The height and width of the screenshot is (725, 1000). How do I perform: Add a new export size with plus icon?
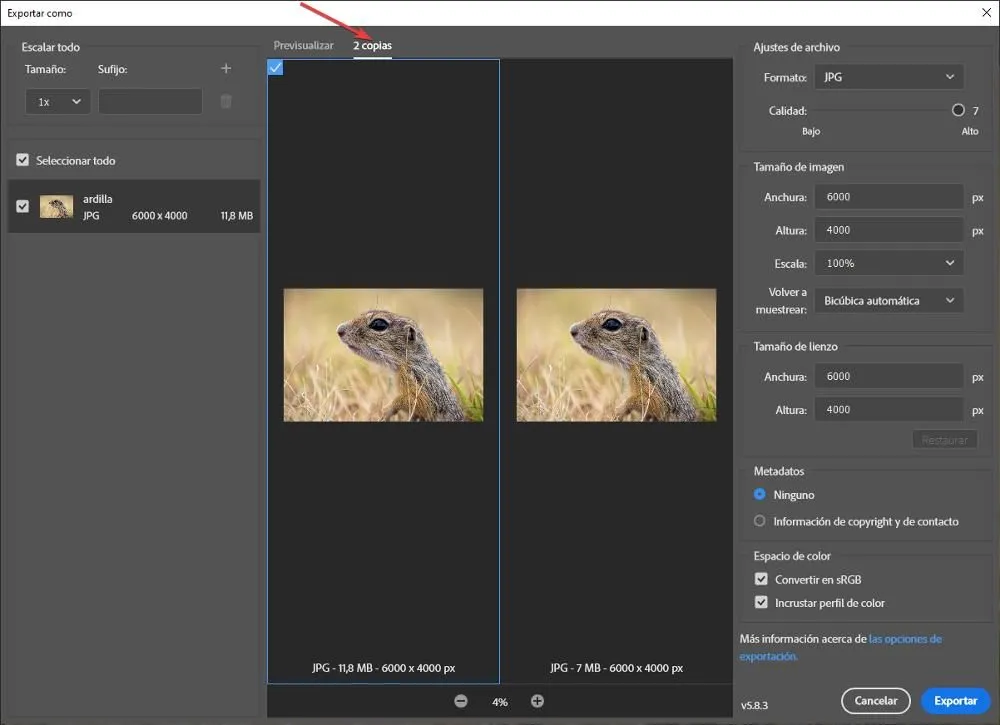[x=226, y=68]
